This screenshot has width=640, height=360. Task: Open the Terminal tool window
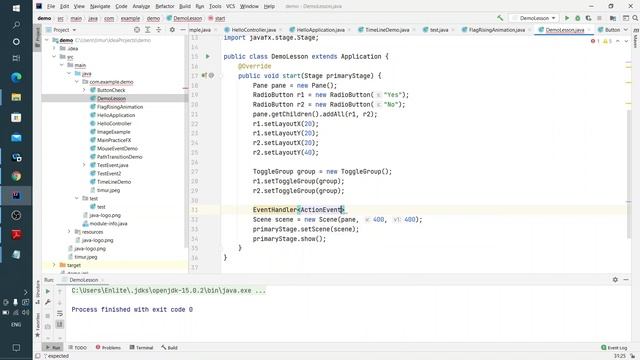click(141, 348)
